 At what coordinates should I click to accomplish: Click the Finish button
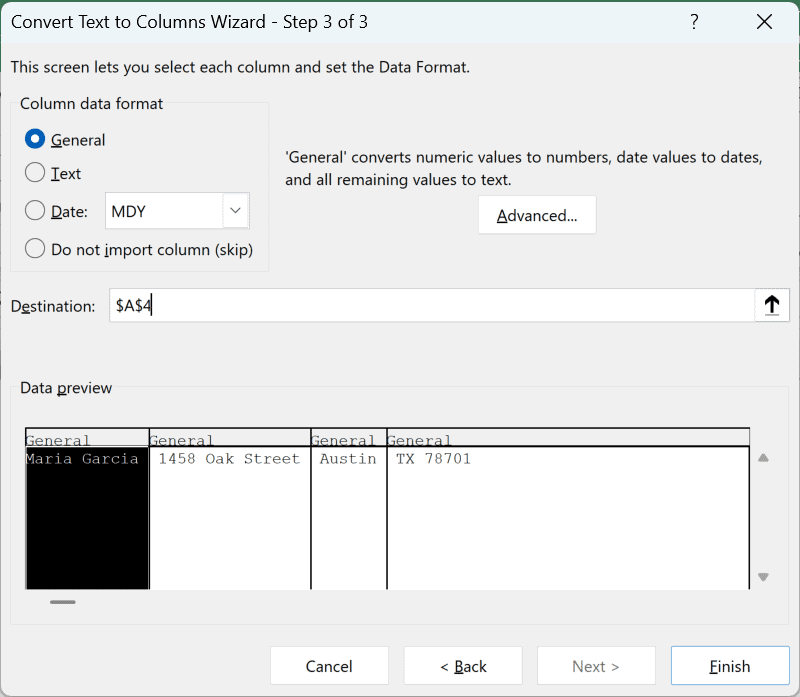click(x=730, y=666)
